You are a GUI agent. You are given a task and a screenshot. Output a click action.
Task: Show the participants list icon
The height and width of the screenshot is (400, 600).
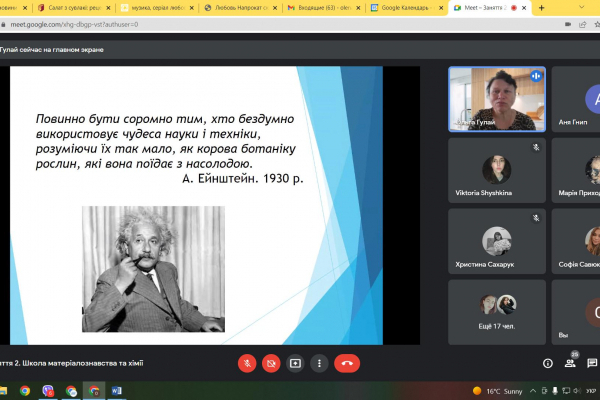pos(570,363)
